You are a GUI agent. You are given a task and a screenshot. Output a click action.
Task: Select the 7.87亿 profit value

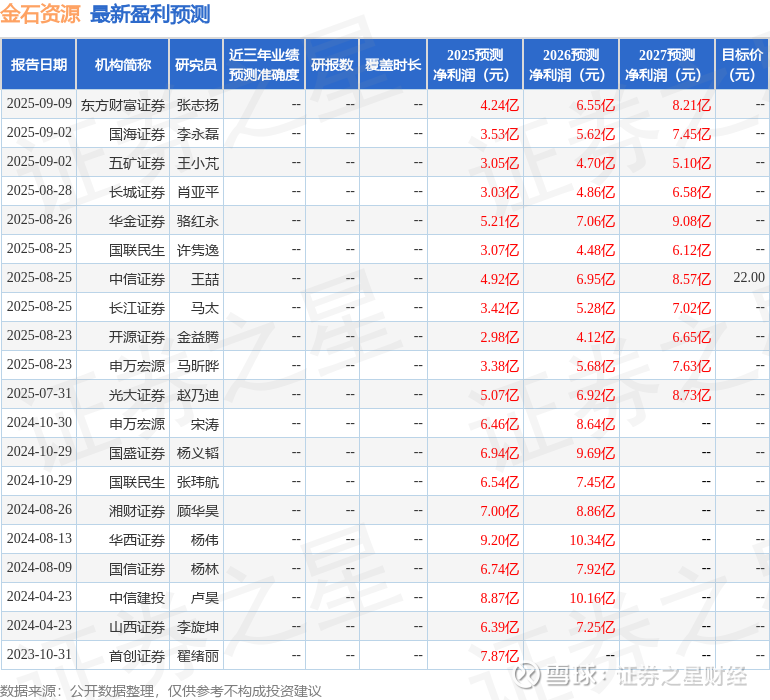coord(499,656)
